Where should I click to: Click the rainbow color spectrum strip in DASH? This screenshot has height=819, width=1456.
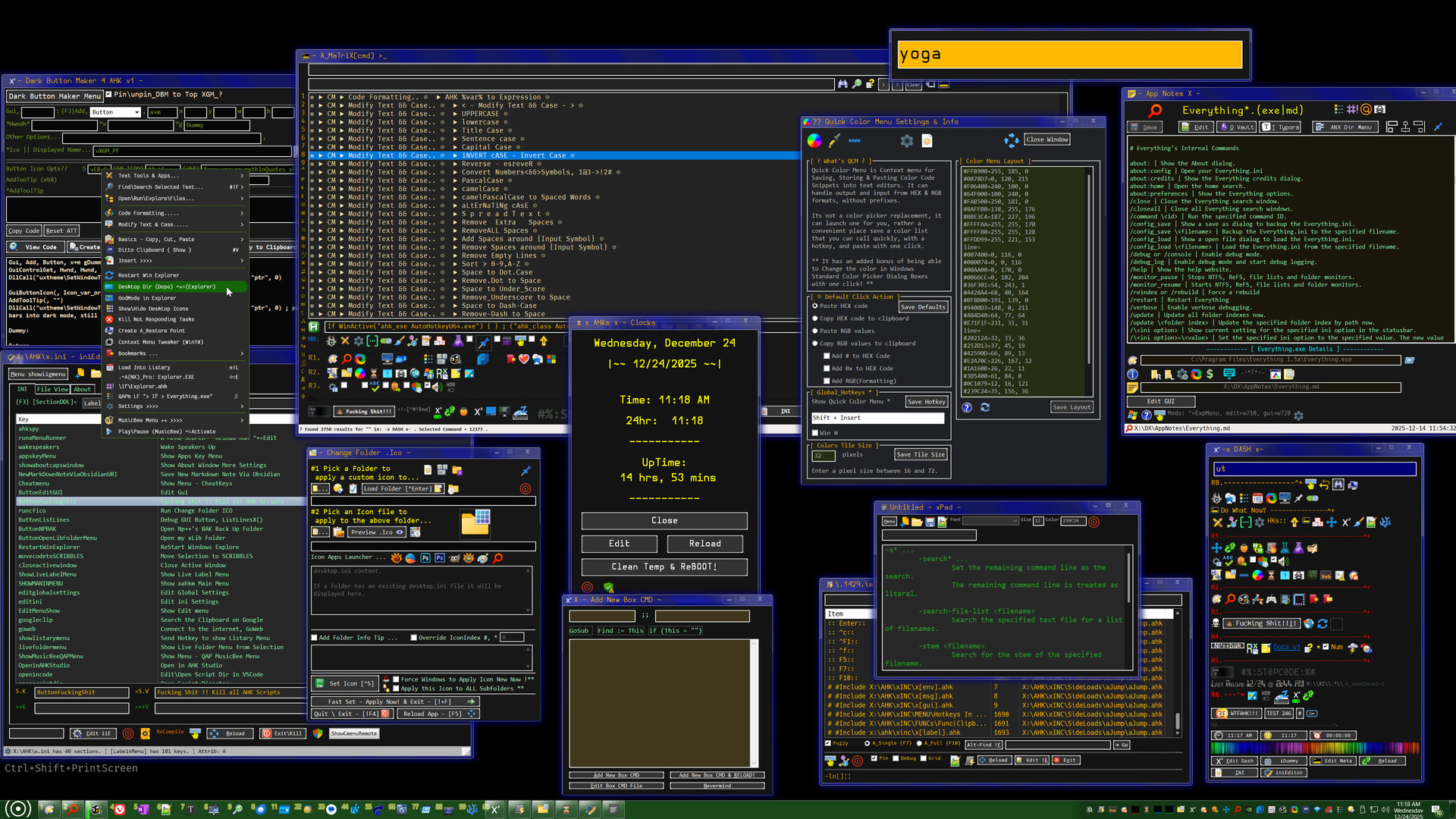tap(1314, 748)
